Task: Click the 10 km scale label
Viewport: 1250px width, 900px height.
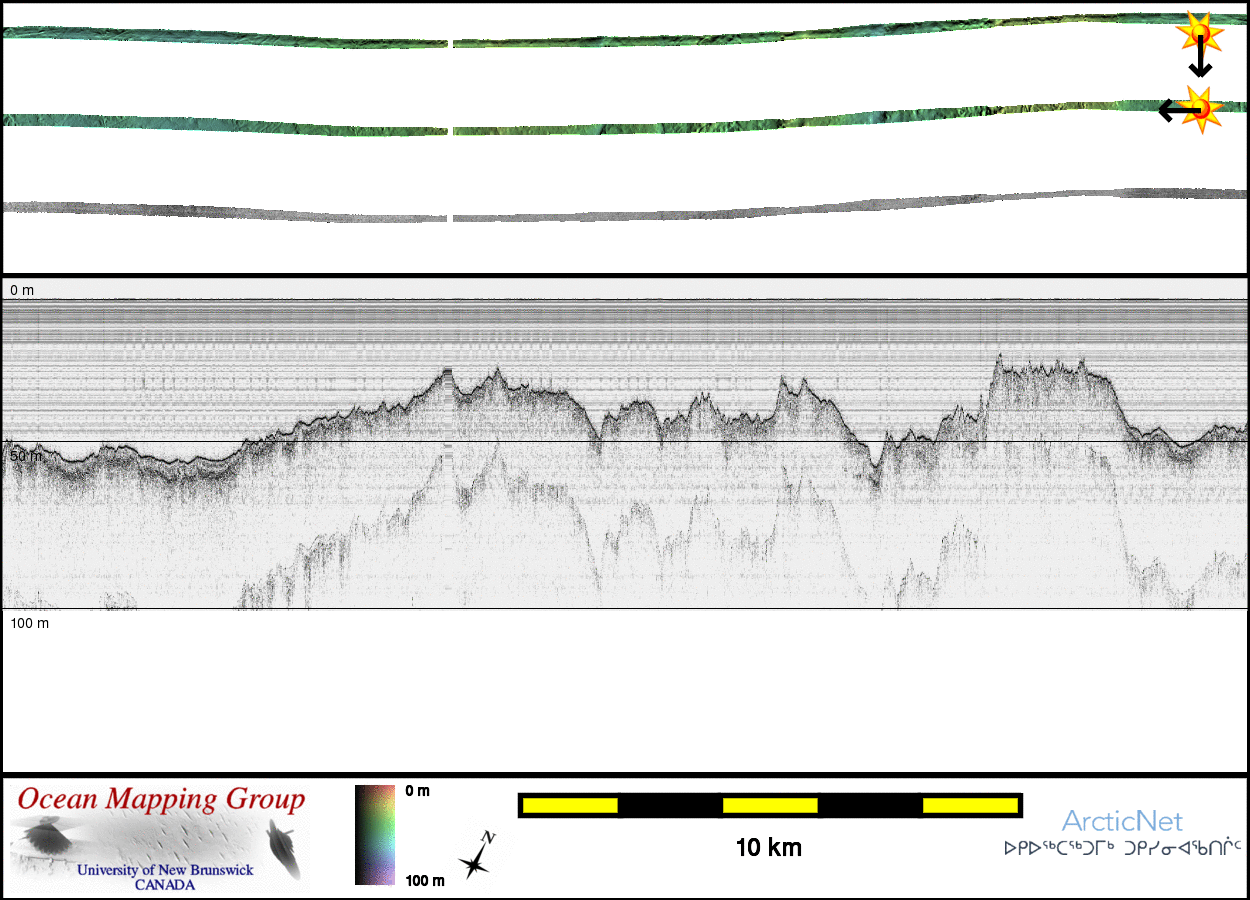Action: 768,848
